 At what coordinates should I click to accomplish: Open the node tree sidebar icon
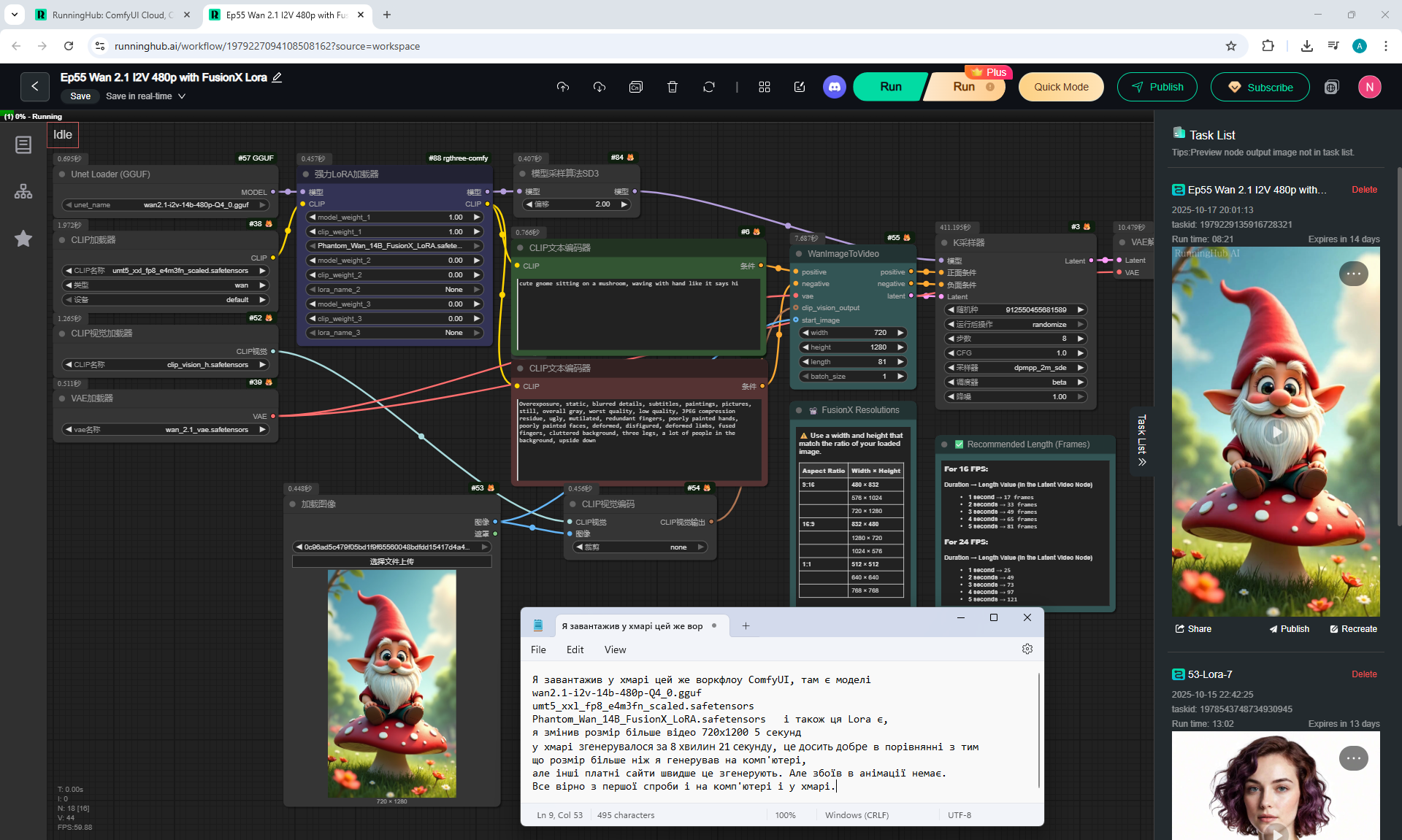click(x=23, y=191)
